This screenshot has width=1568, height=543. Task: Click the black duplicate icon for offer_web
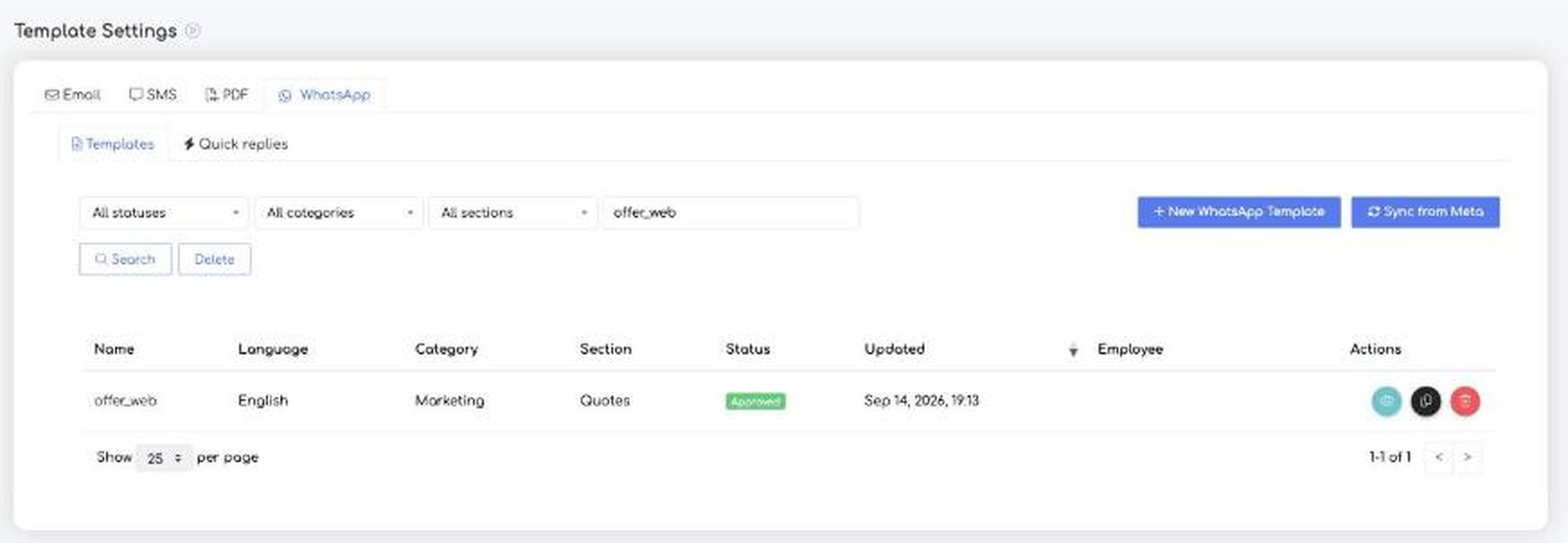pyautogui.click(x=1426, y=401)
